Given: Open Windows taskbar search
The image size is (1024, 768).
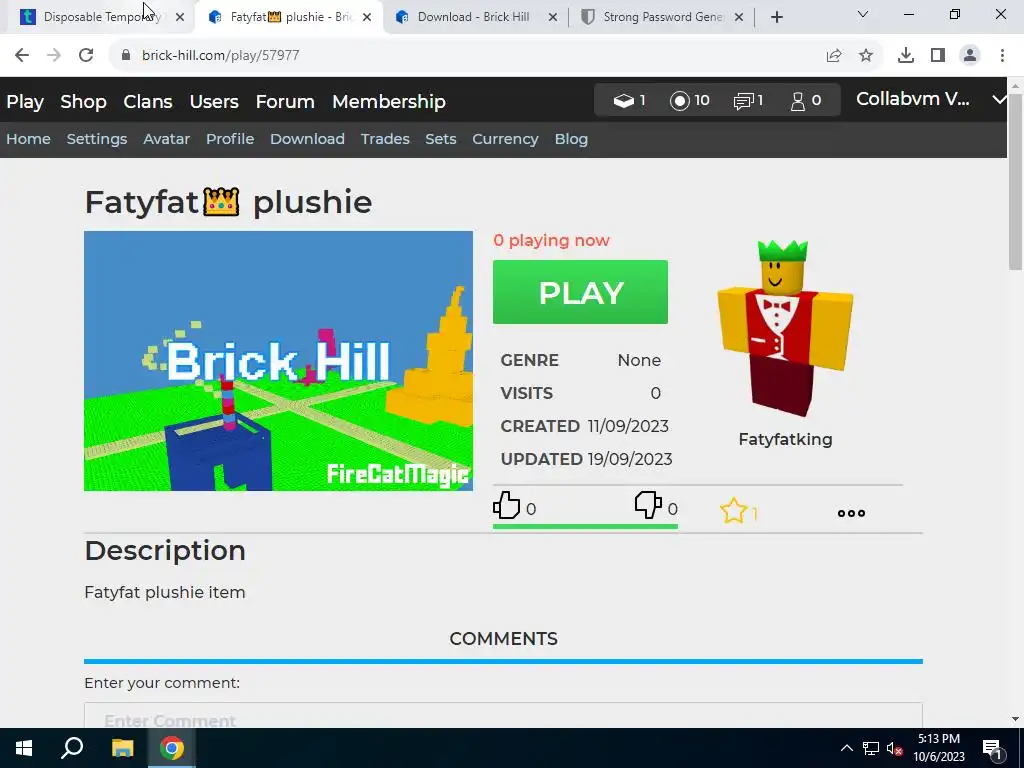Looking at the screenshot, I should pyautogui.click(x=72, y=748).
